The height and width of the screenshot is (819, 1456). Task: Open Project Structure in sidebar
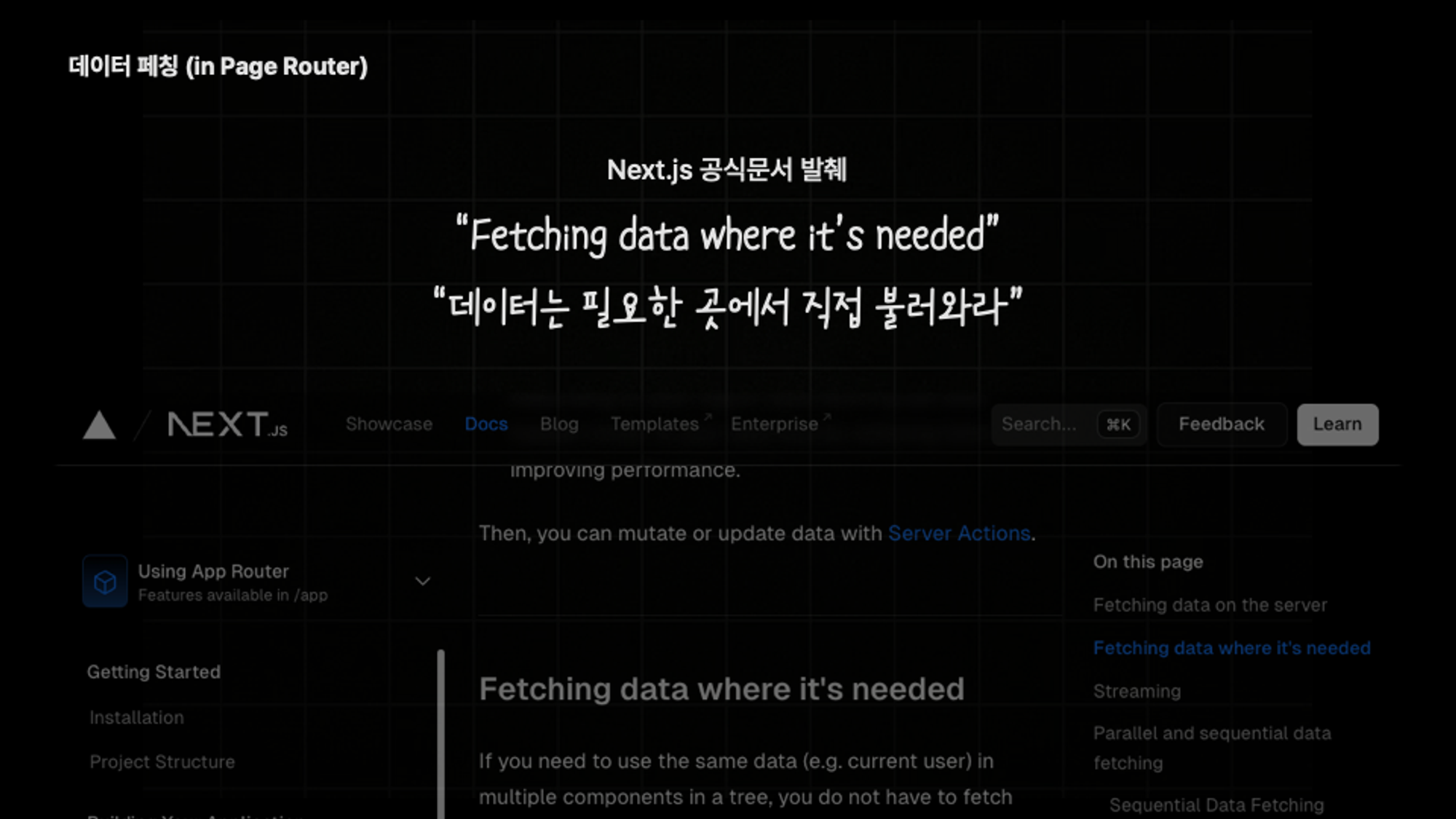click(162, 761)
